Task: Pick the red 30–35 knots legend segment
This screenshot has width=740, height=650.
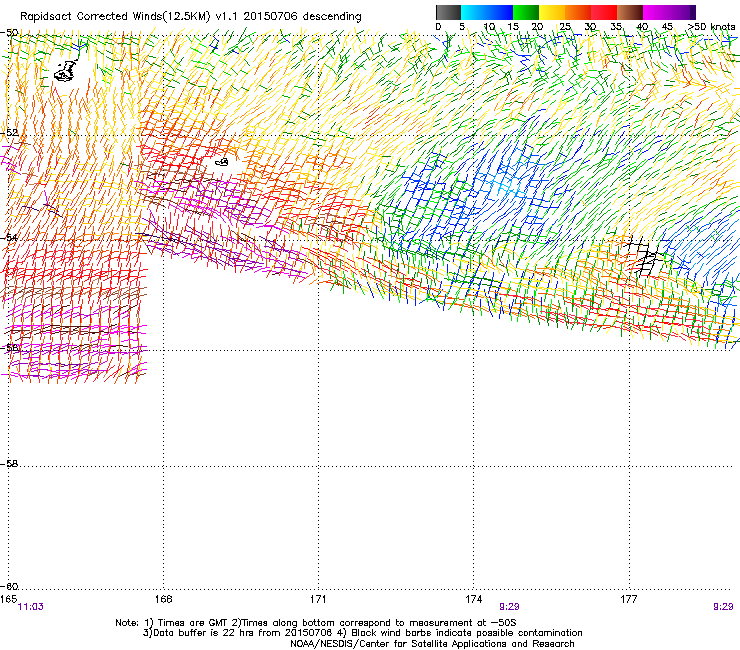Action: point(604,12)
